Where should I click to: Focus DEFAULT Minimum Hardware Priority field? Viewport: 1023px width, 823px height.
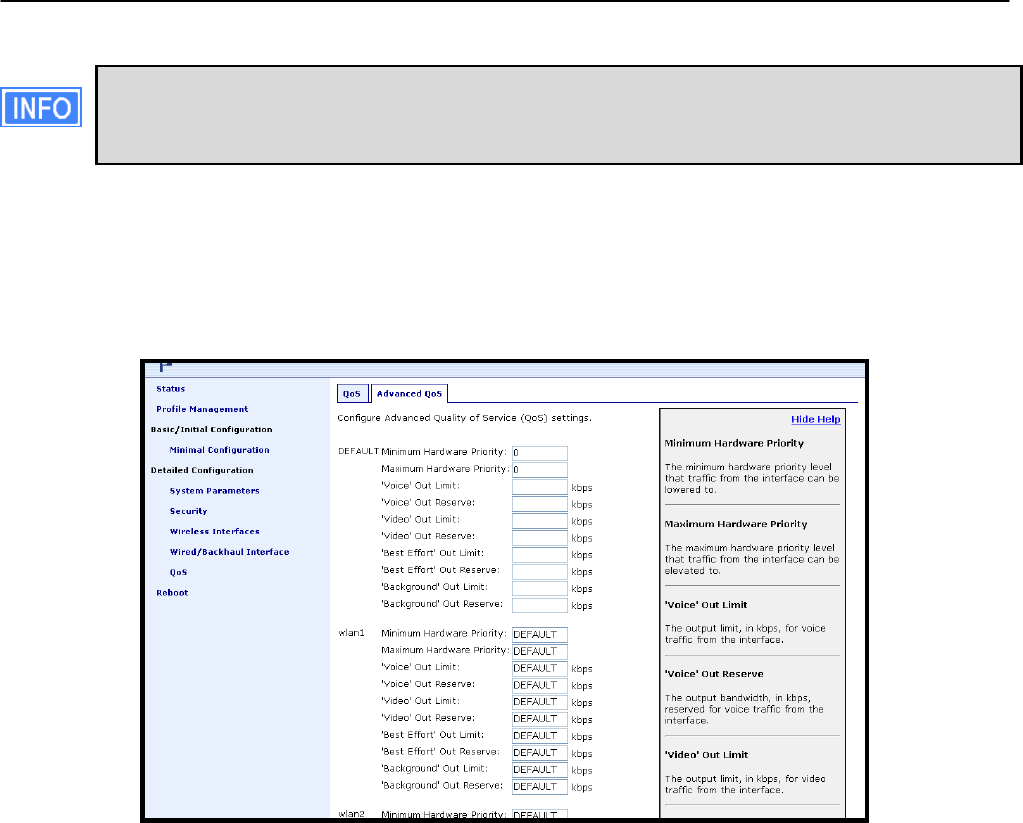coord(540,453)
